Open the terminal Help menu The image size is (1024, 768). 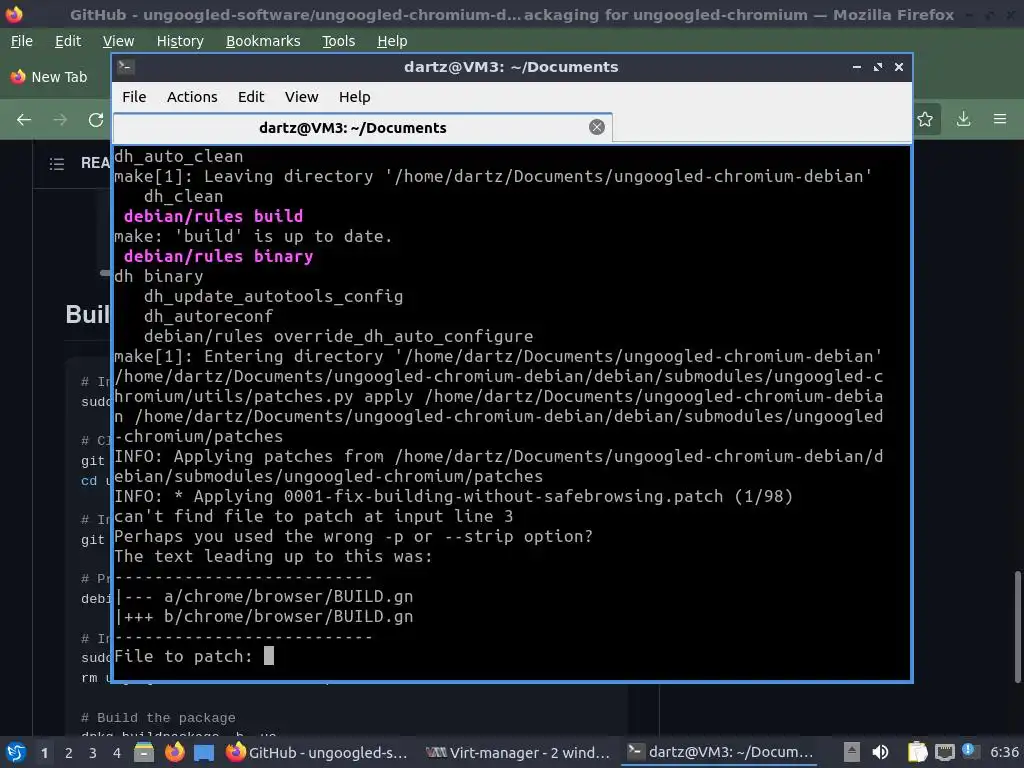point(355,97)
